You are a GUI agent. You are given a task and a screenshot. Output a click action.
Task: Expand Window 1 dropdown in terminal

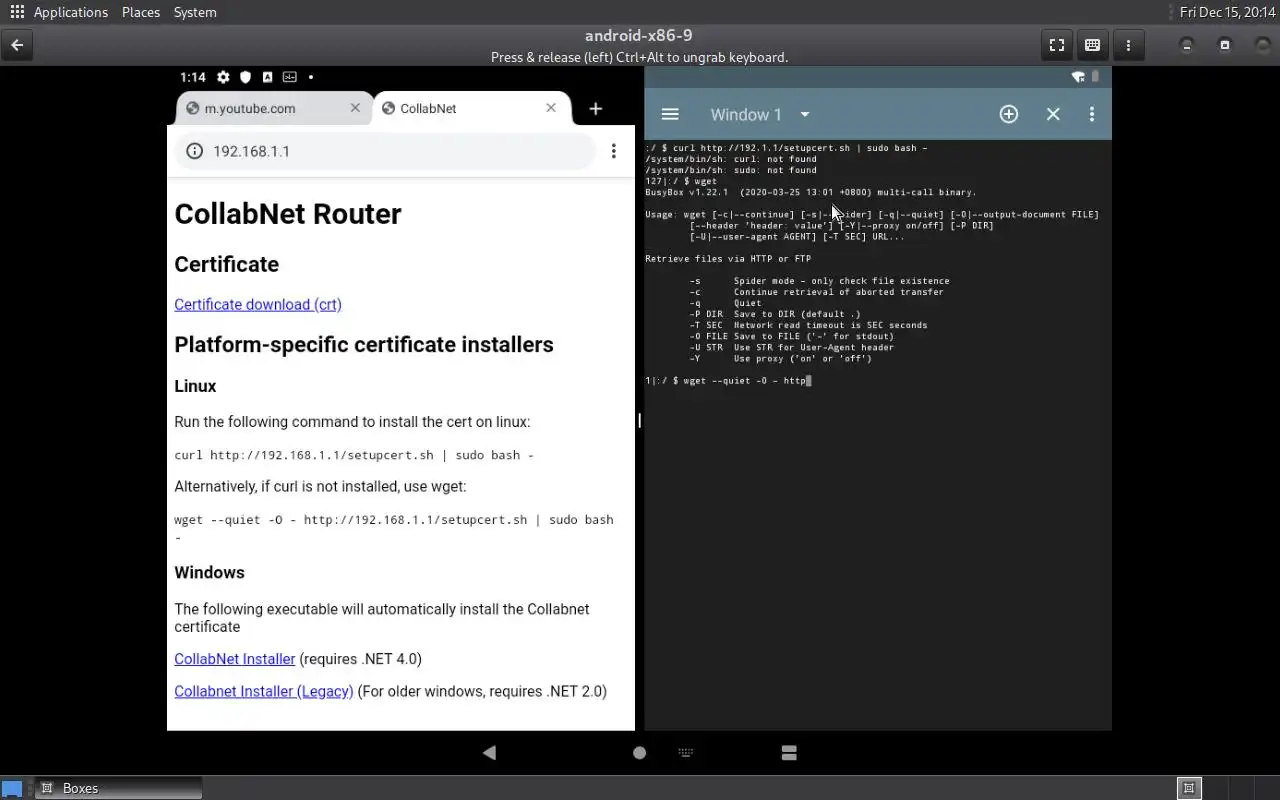point(805,114)
